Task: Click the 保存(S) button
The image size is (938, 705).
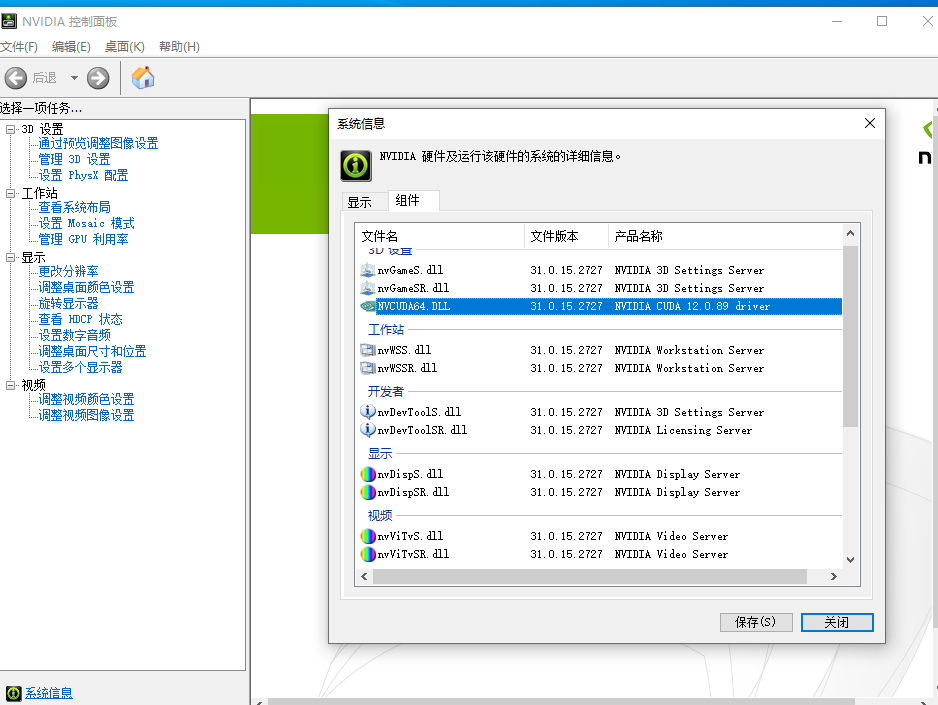Action: click(756, 622)
